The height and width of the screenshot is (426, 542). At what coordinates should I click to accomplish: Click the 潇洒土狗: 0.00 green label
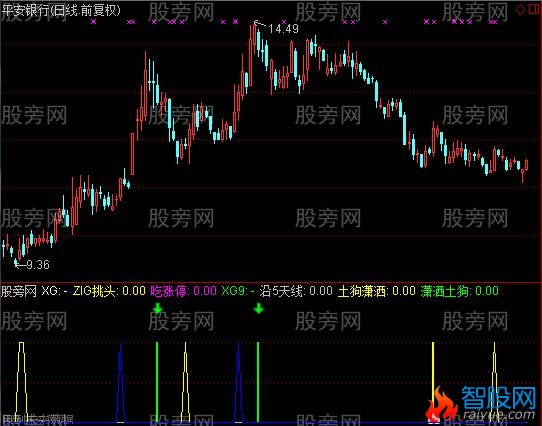click(x=459, y=291)
